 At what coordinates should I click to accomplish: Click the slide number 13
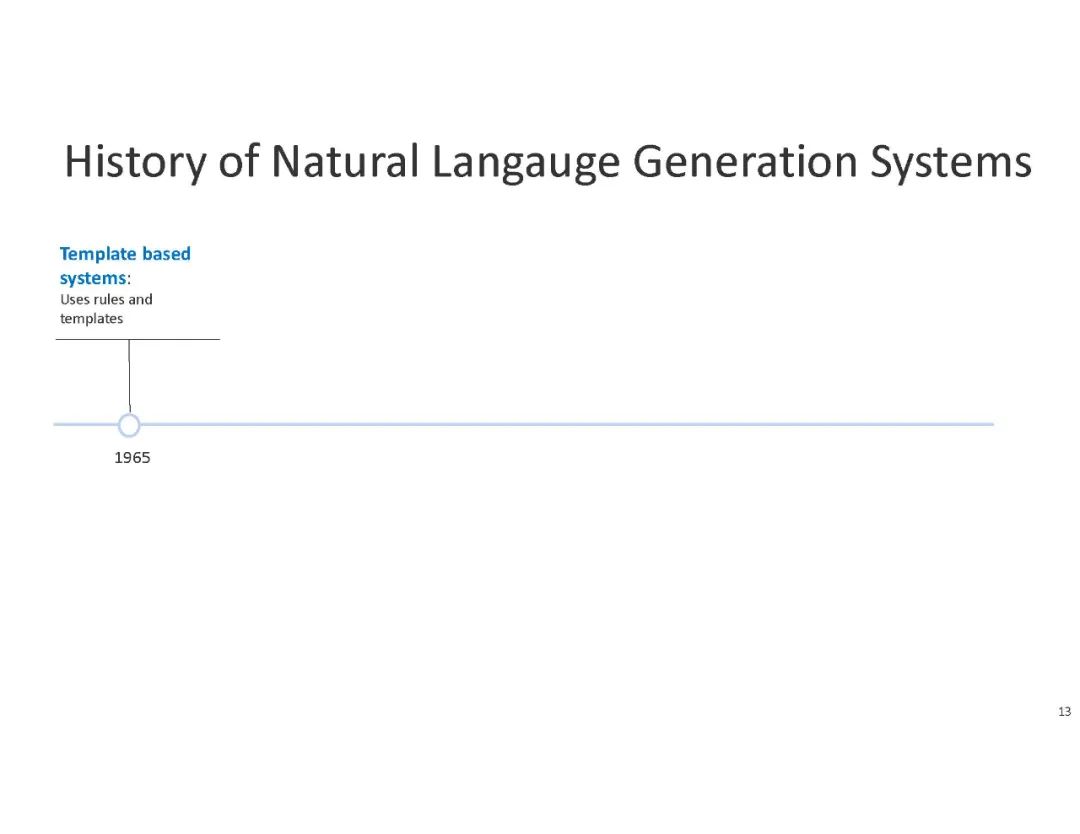(x=1064, y=711)
